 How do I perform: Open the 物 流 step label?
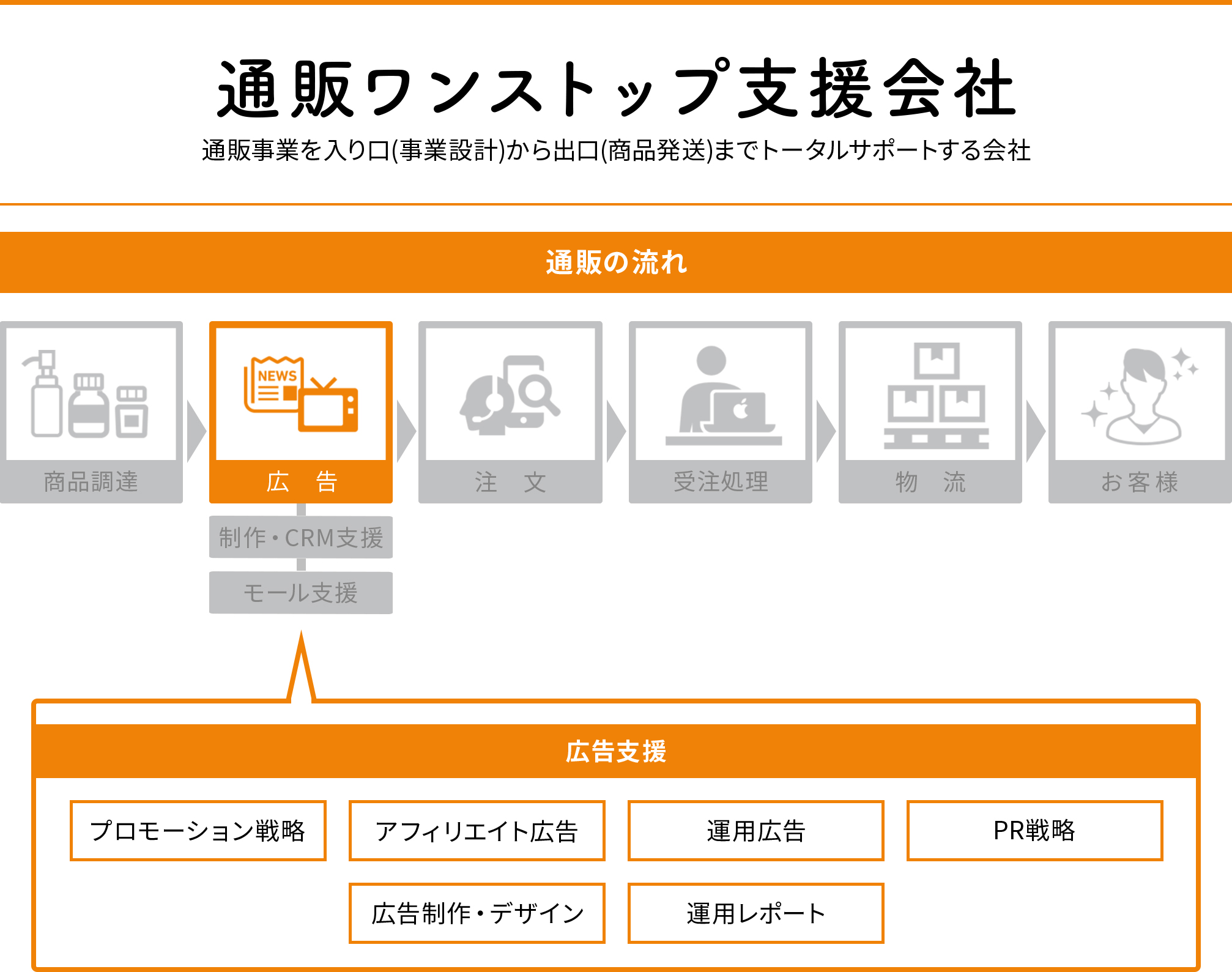[x=930, y=482]
